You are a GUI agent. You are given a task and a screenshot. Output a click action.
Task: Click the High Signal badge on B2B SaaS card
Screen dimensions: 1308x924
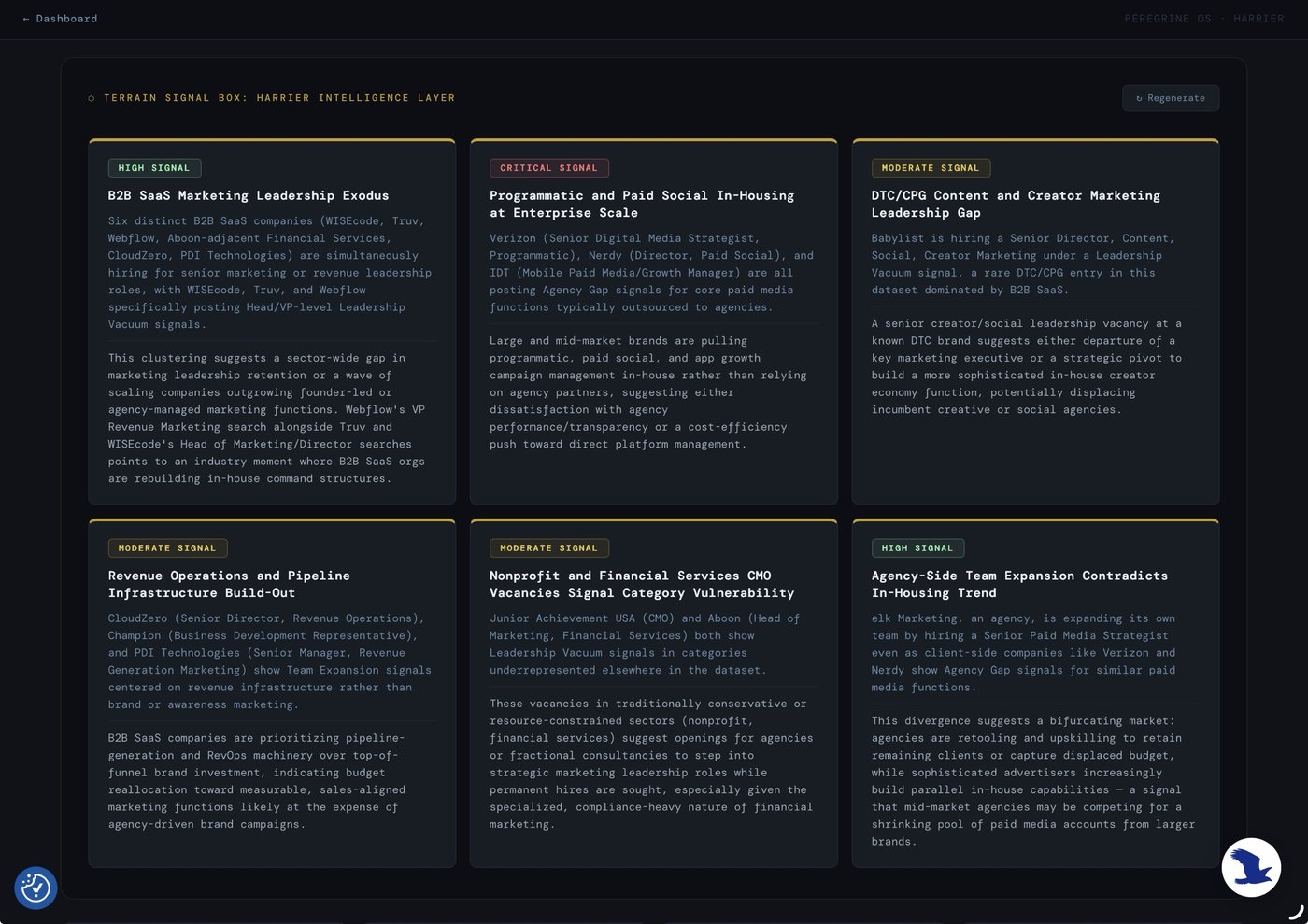tap(154, 168)
